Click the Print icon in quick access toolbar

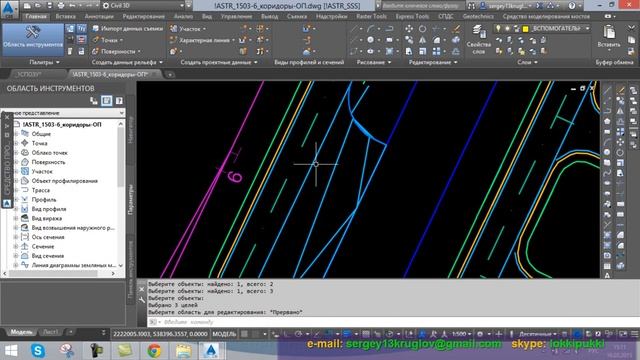(61, 6)
